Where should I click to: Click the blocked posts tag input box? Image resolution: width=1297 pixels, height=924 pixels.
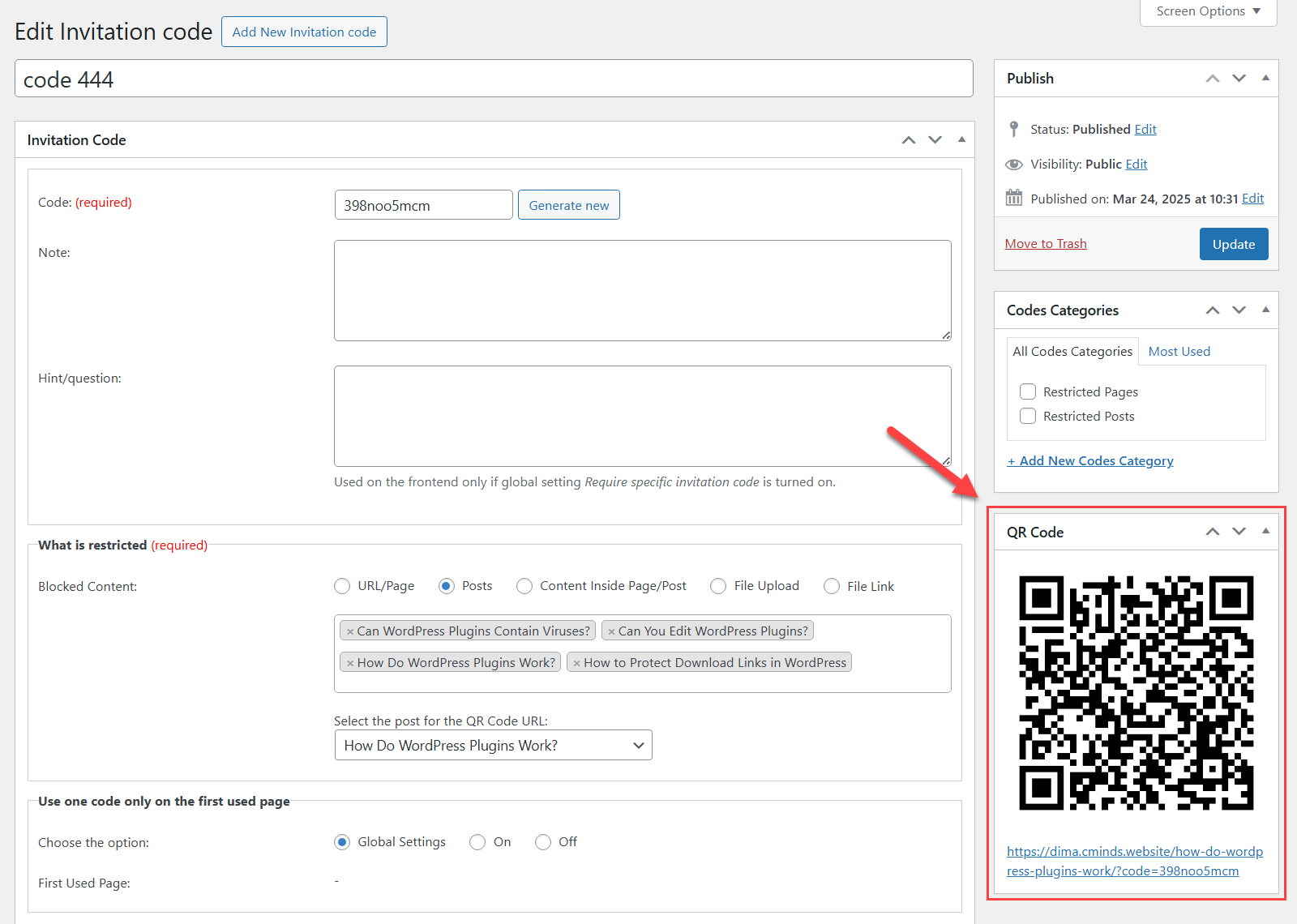[642, 653]
